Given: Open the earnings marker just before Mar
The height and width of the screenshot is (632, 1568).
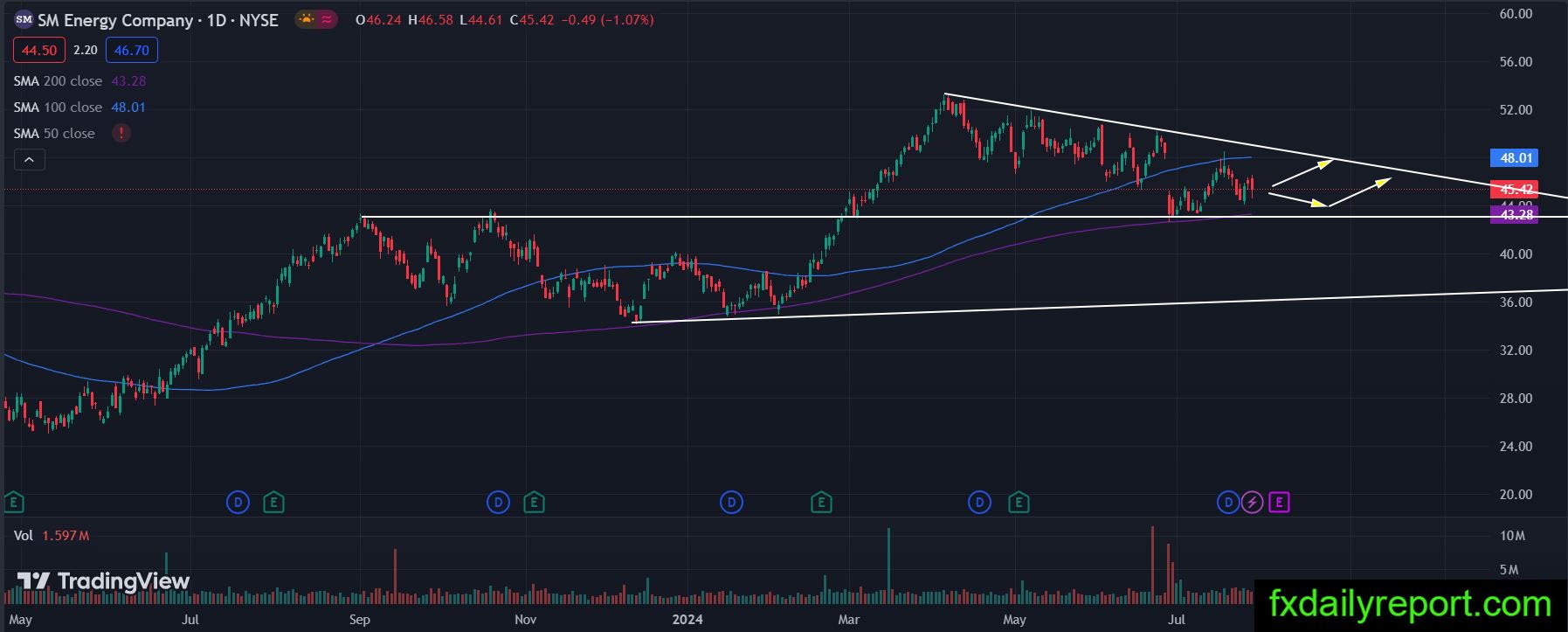Looking at the screenshot, I should [820, 502].
